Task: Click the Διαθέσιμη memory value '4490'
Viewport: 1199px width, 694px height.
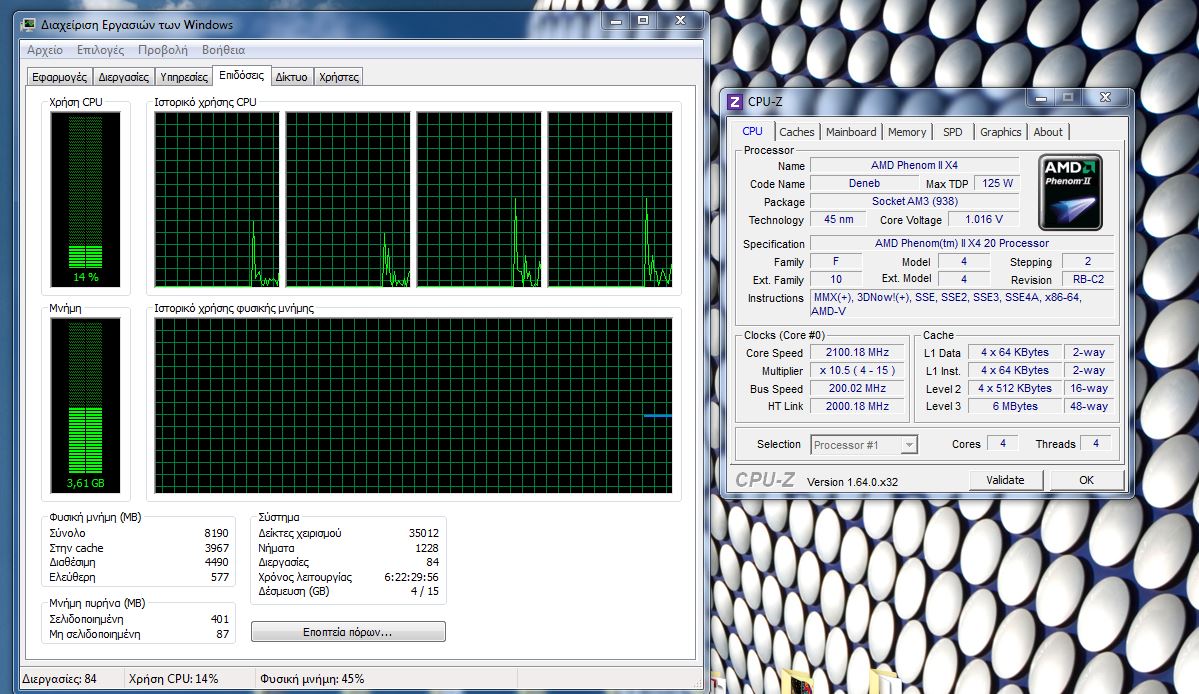Action: coord(216,563)
